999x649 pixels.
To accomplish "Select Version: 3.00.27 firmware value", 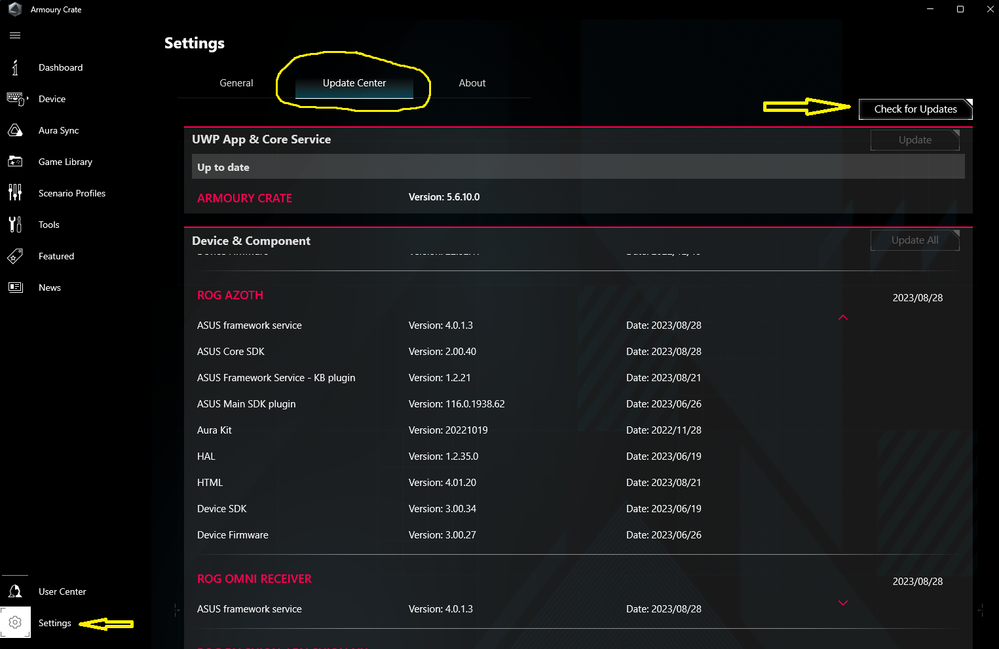I will click(x=442, y=535).
